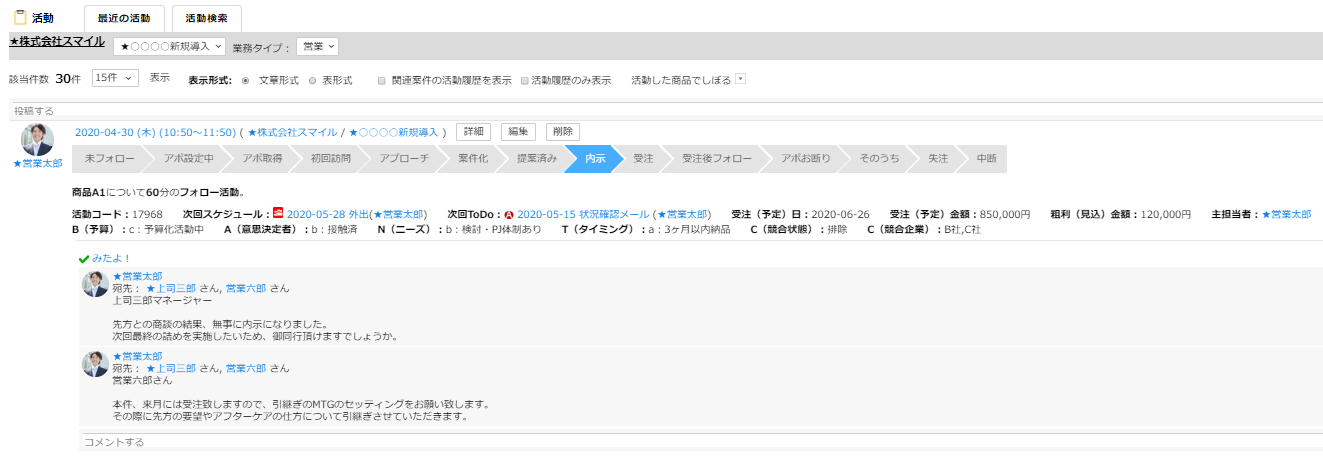Open the 業務タイプ 営業 dropdown

pyautogui.click(x=318, y=46)
